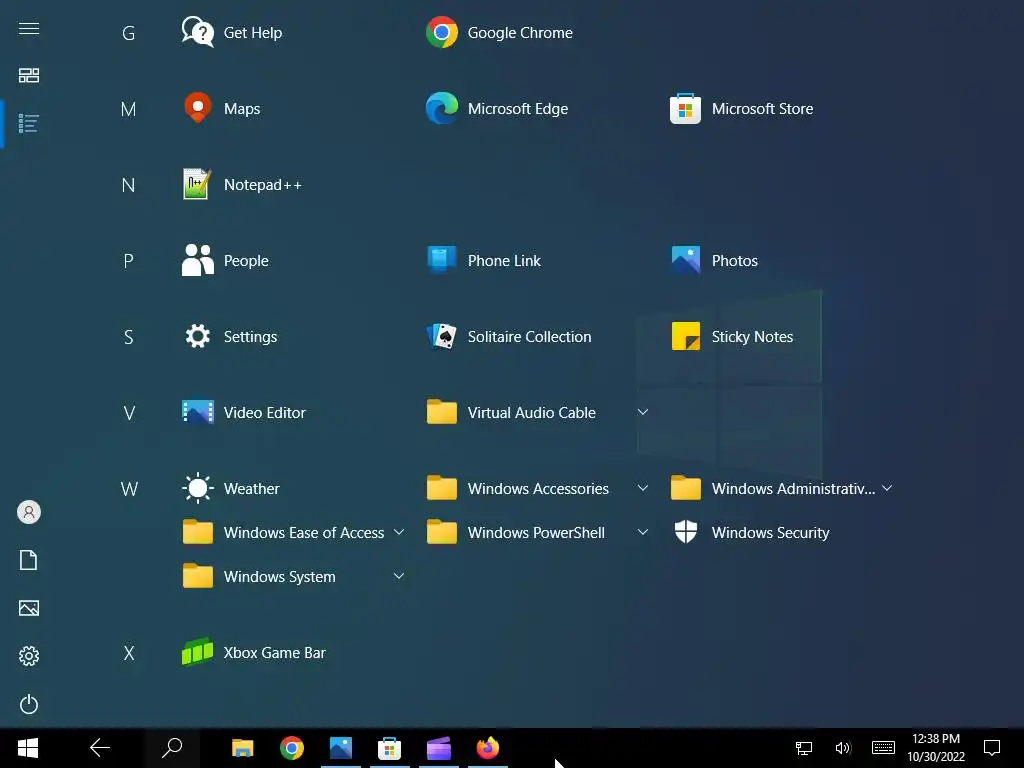Viewport: 1024px width, 768px height.
Task: Open the Get Help app
Action: [x=232, y=33]
